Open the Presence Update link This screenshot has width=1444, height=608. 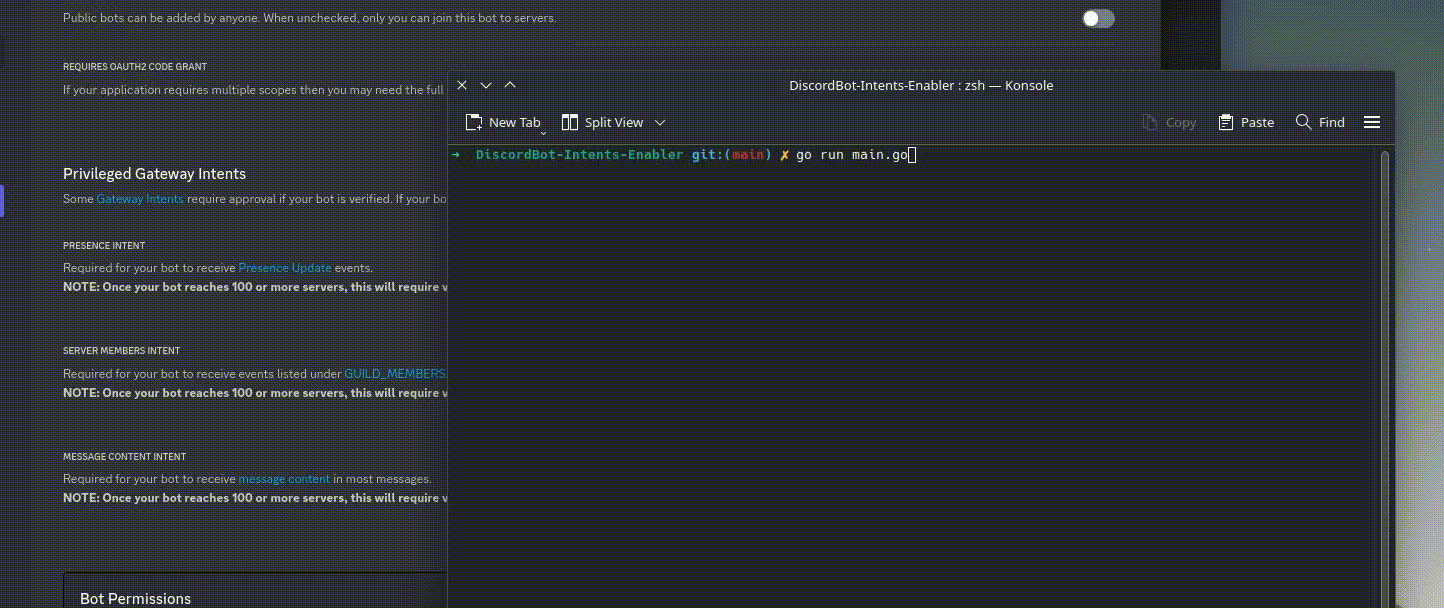tap(285, 268)
